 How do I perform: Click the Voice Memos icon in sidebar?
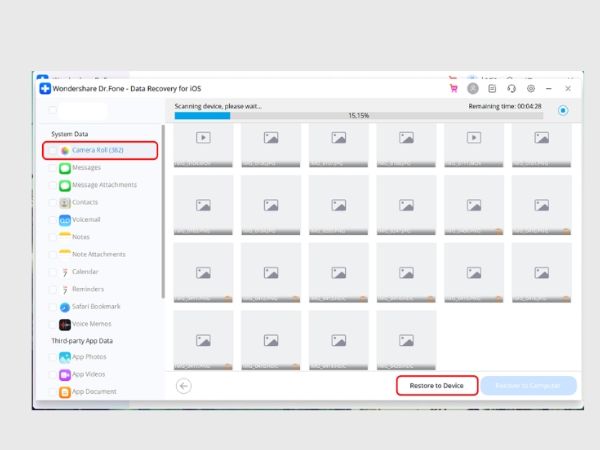[x=65, y=324]
